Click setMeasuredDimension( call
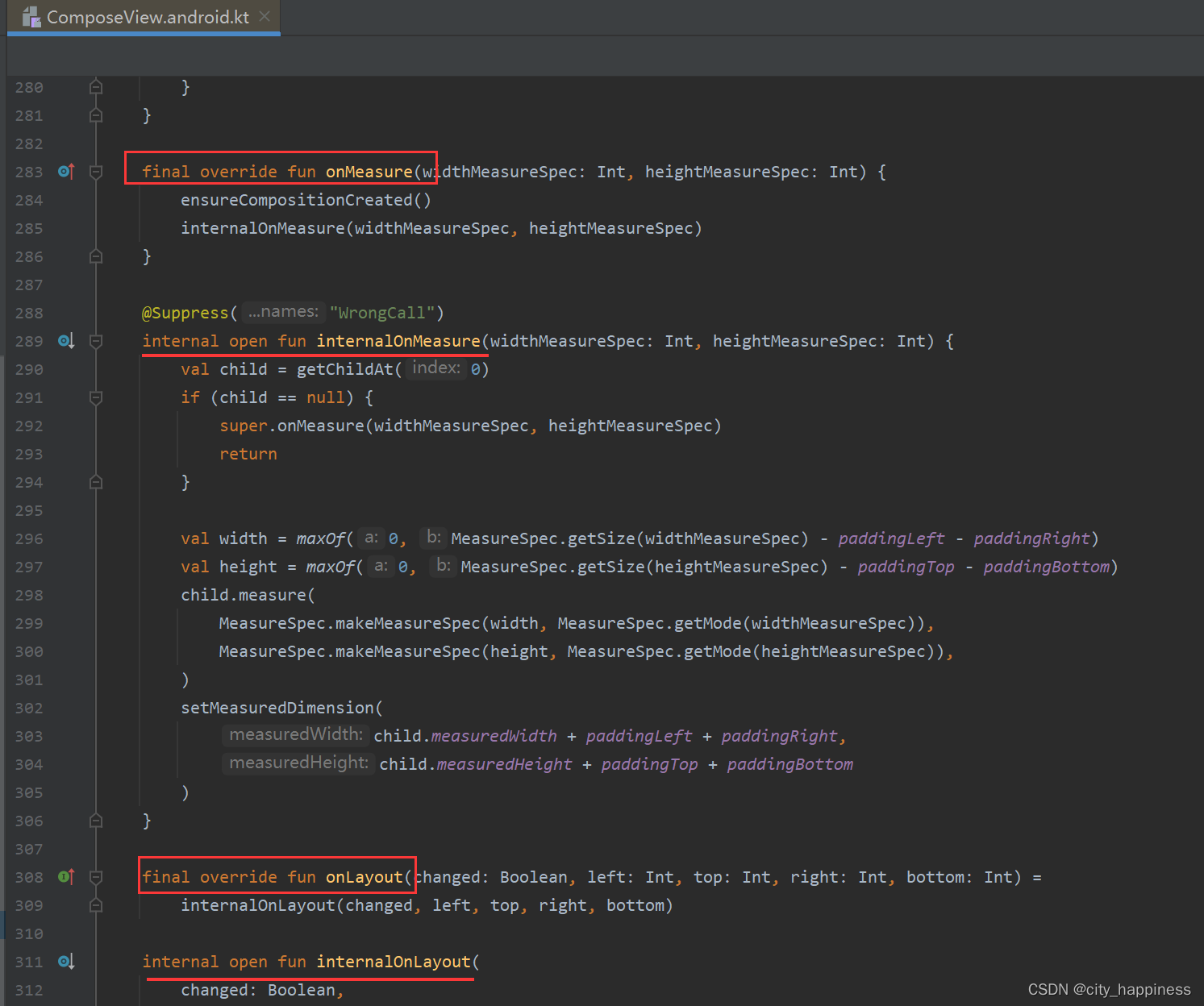The height and width of the screenshot is (1006, 1204). click(281, 708)
